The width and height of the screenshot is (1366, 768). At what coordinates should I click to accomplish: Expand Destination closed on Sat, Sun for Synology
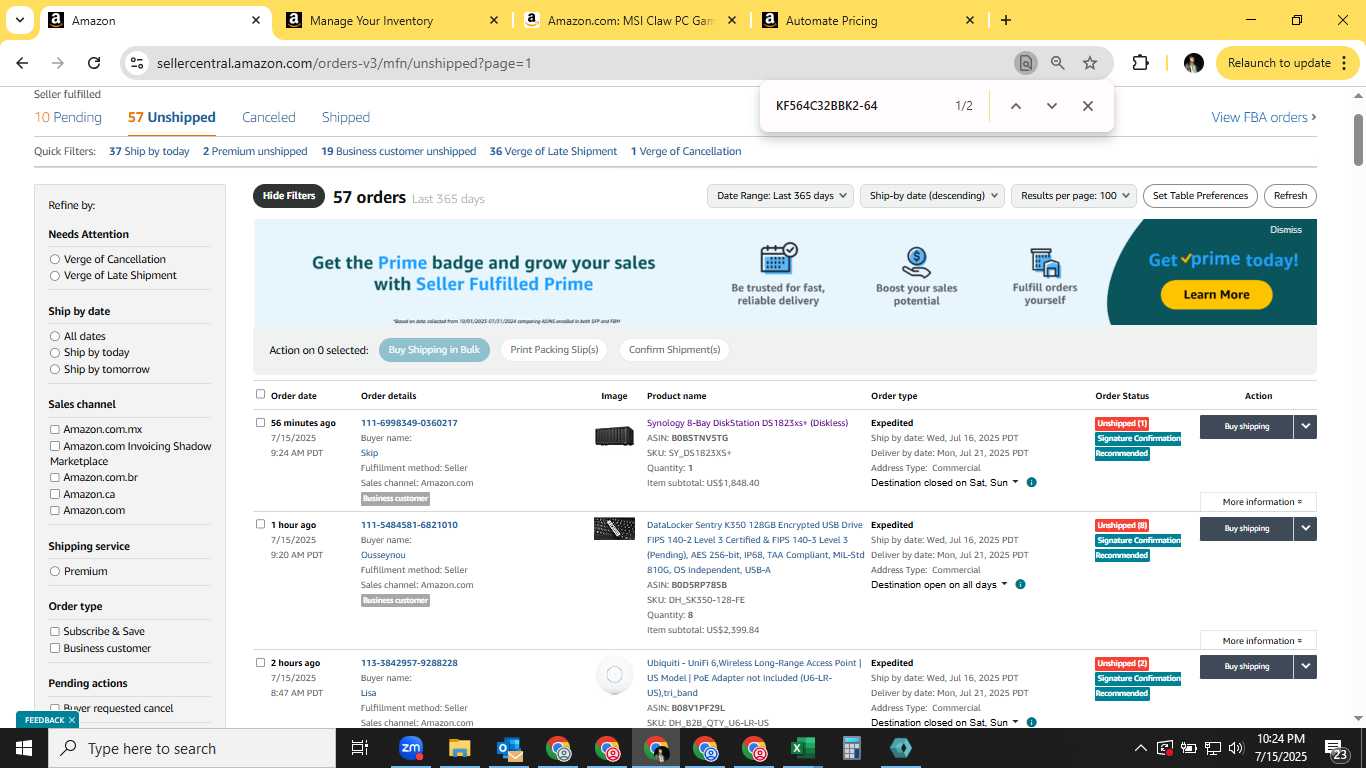click(945, 483)
